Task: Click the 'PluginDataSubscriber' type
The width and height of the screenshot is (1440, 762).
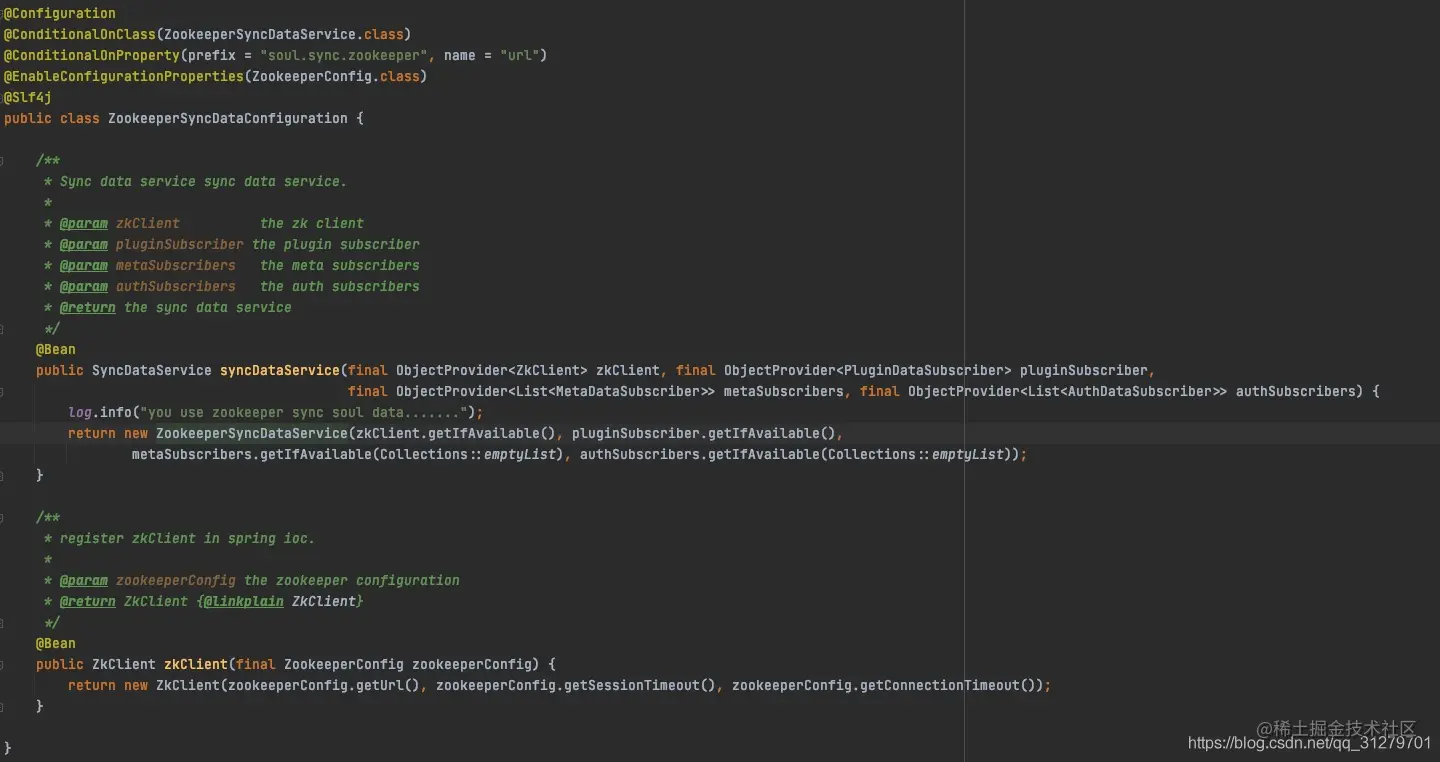Action: point(924,370)
